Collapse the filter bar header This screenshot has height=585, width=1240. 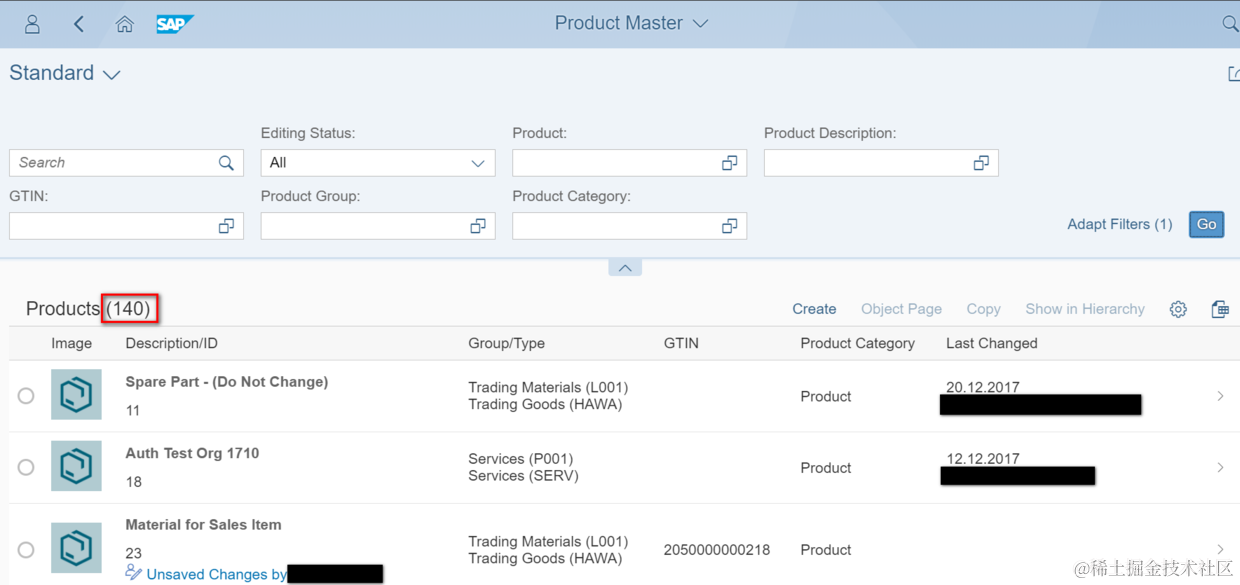625,268
